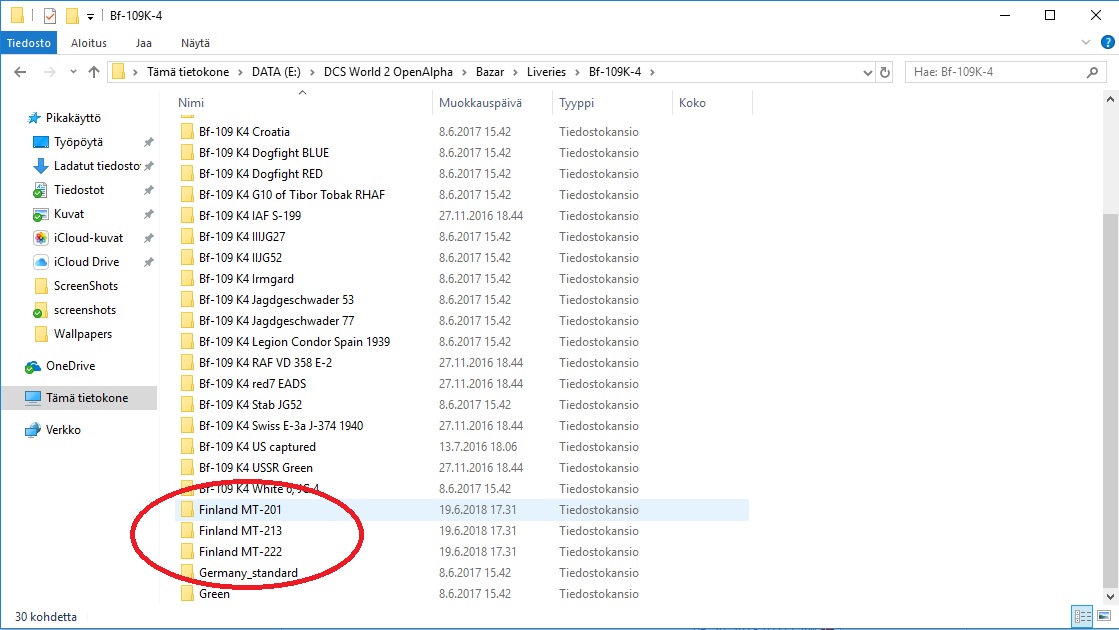Click the Properties quick access icon
The width and height of the screenshot is (1119, 630).
click(49, 16)
